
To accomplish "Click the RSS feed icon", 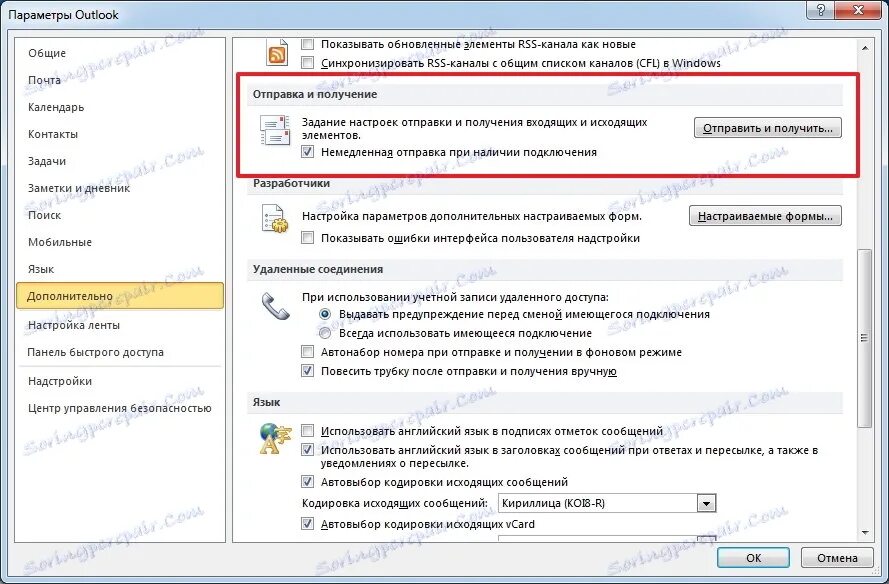I will click(277, 53).
